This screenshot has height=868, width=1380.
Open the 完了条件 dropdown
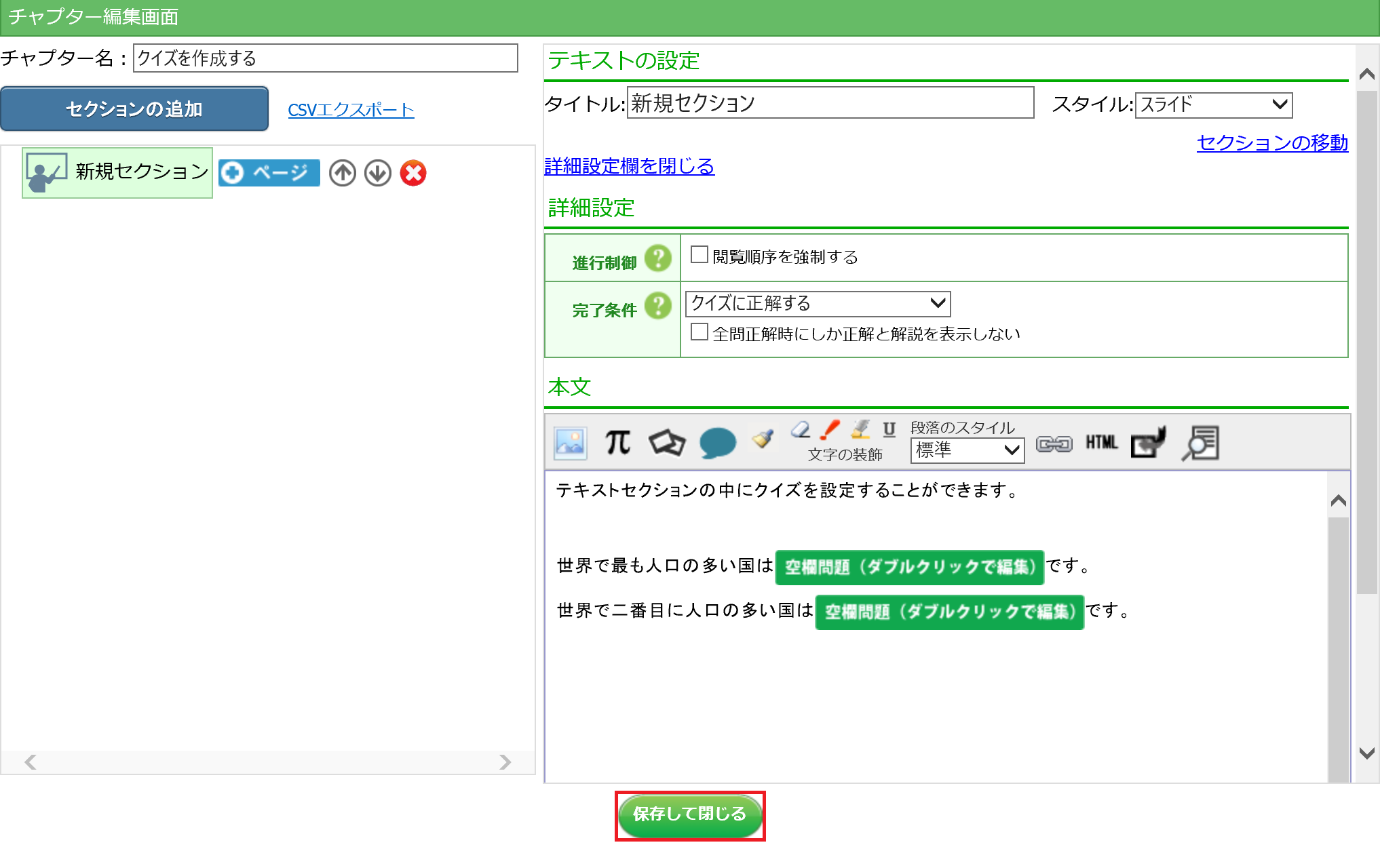818,303
